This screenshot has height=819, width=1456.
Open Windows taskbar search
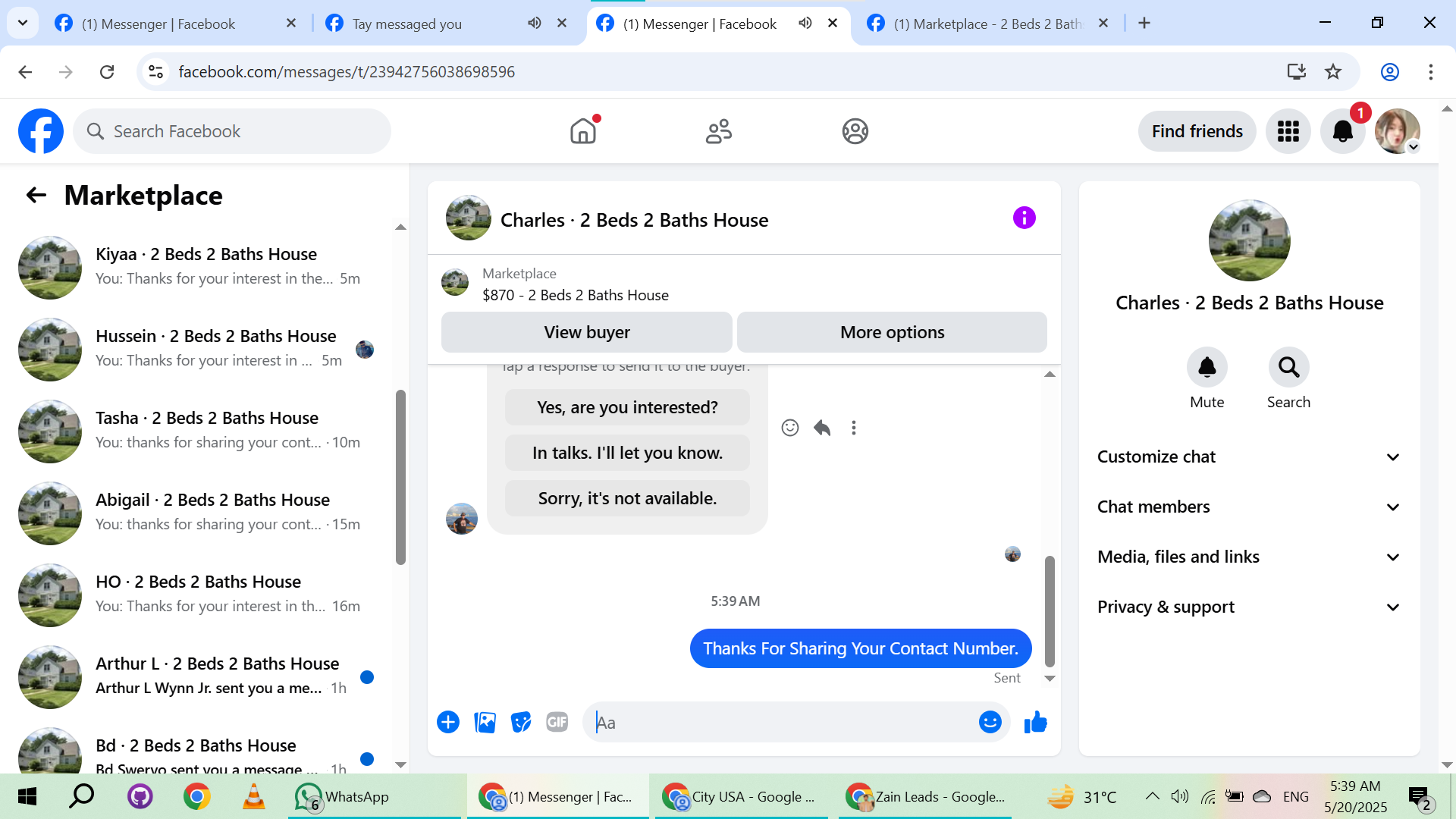click(x=82, y=796)
